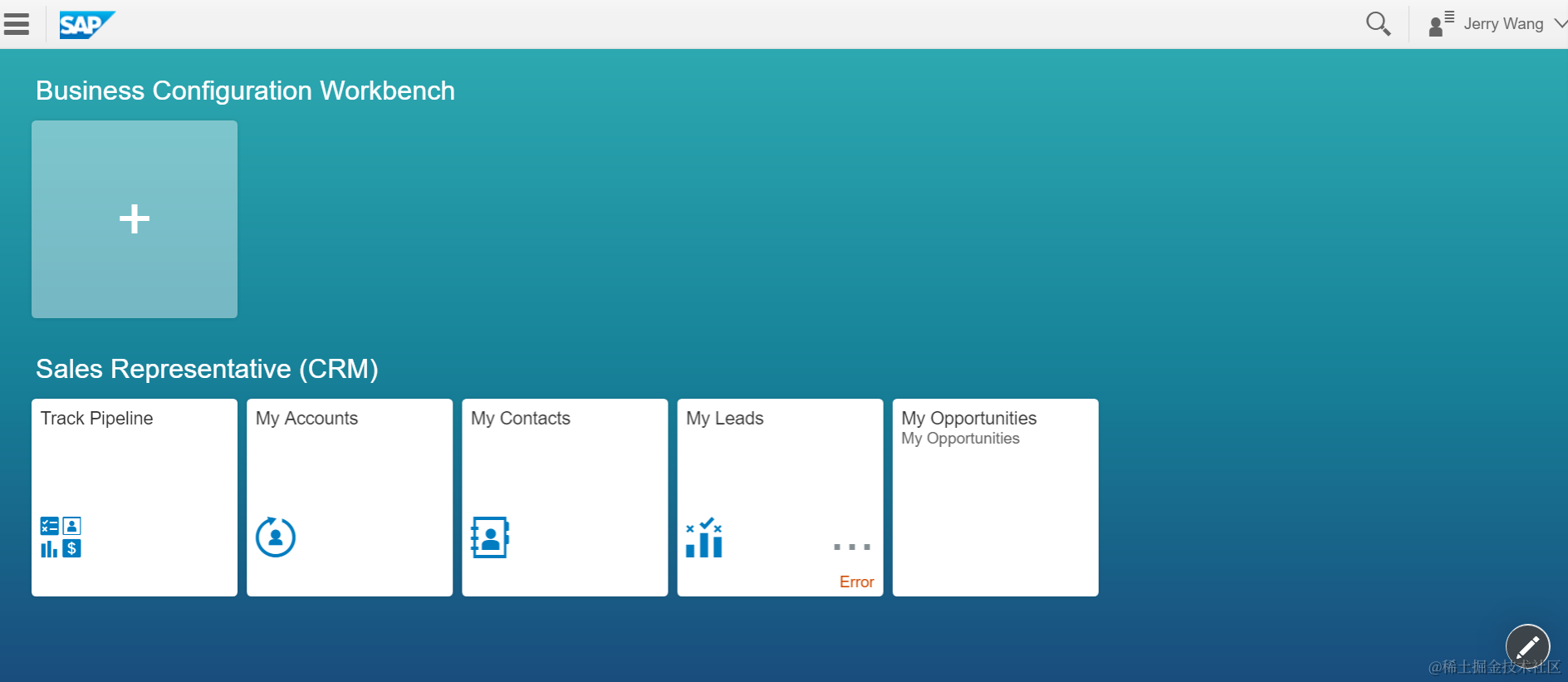Click the user profile icon
The width and height of the screenshot is (1568, 682).
click(1441, 24)
